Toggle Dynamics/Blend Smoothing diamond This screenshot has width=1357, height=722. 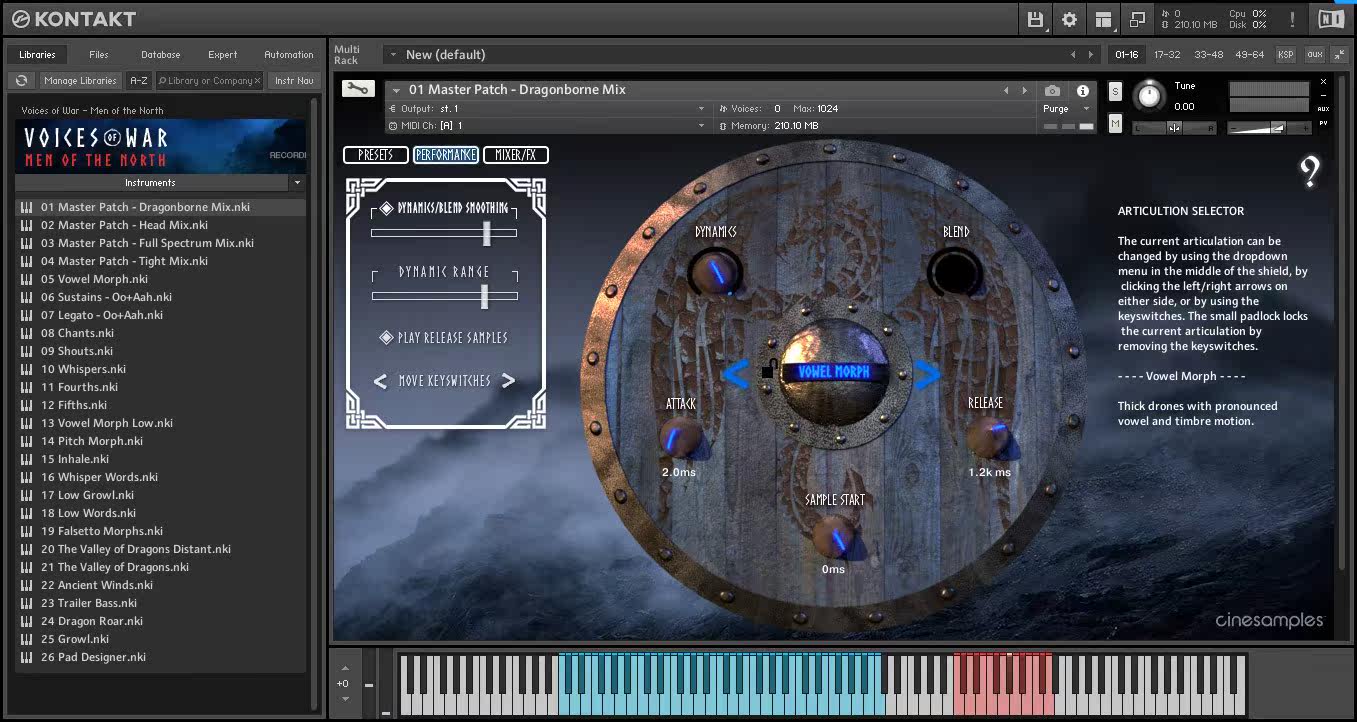[387, 209]
